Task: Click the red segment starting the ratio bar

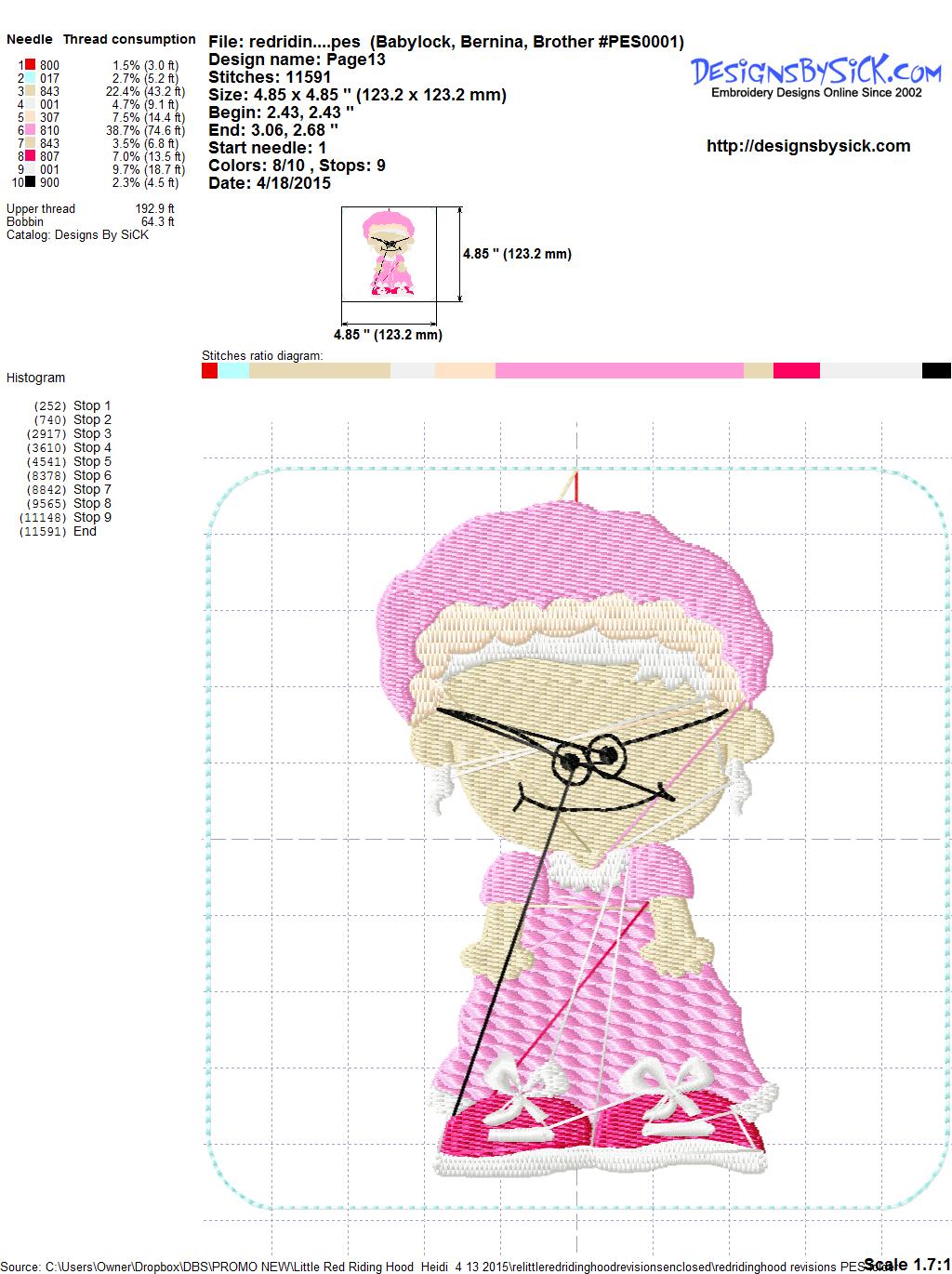Action: click(209, 371)
